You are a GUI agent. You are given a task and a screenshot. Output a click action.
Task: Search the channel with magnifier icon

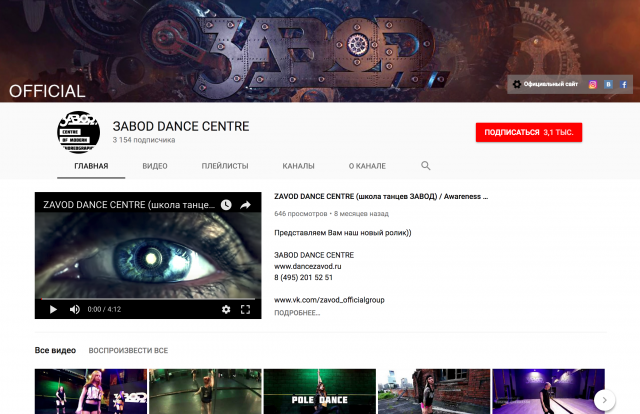click(425, 166)
